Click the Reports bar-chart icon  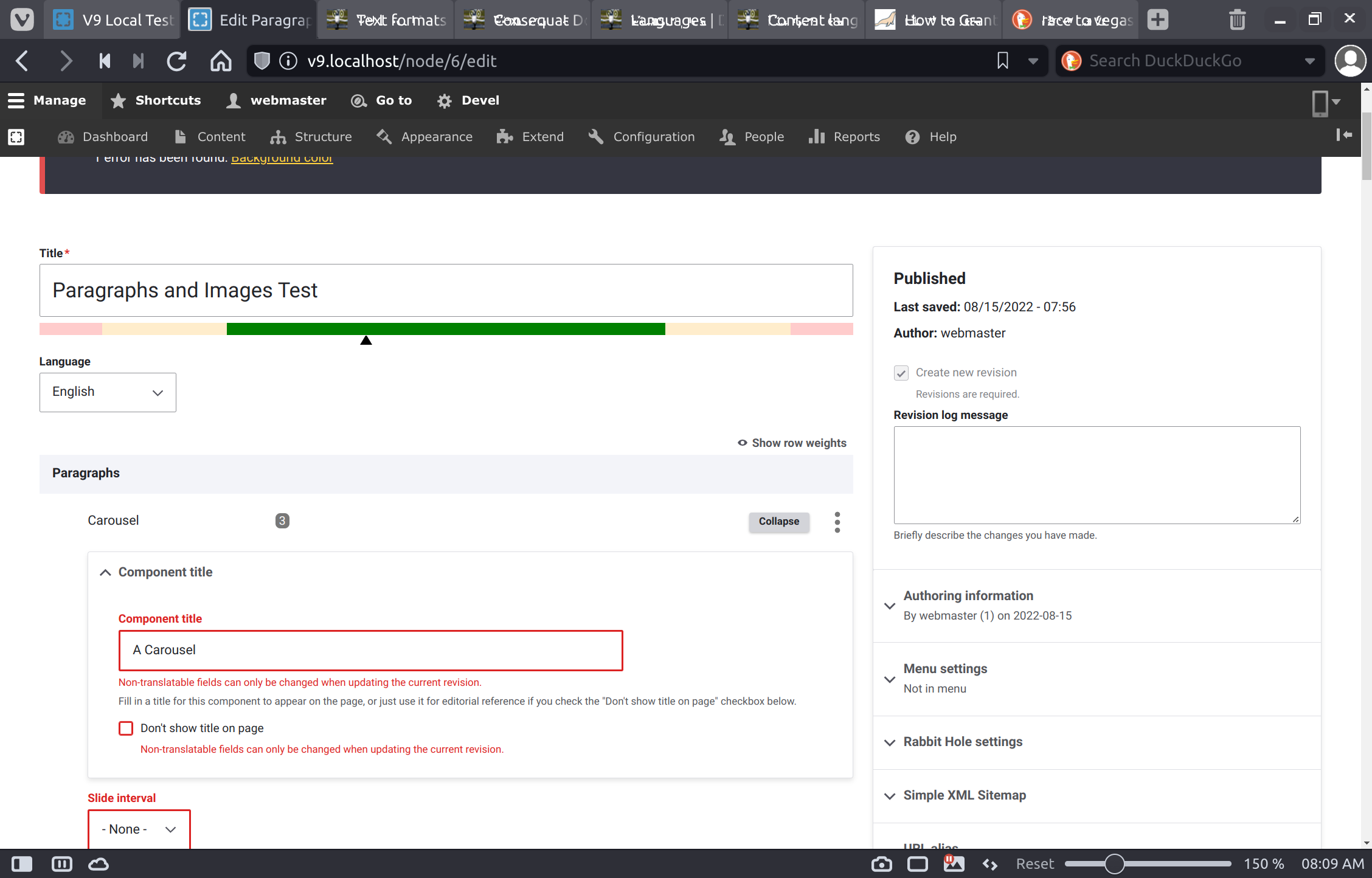(x=817, y=137)
